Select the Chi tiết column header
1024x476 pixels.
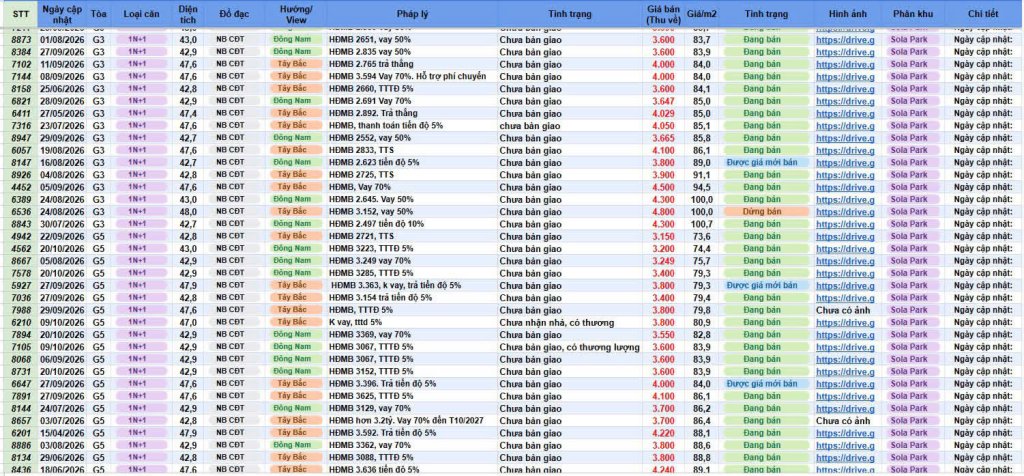point(983,14)
